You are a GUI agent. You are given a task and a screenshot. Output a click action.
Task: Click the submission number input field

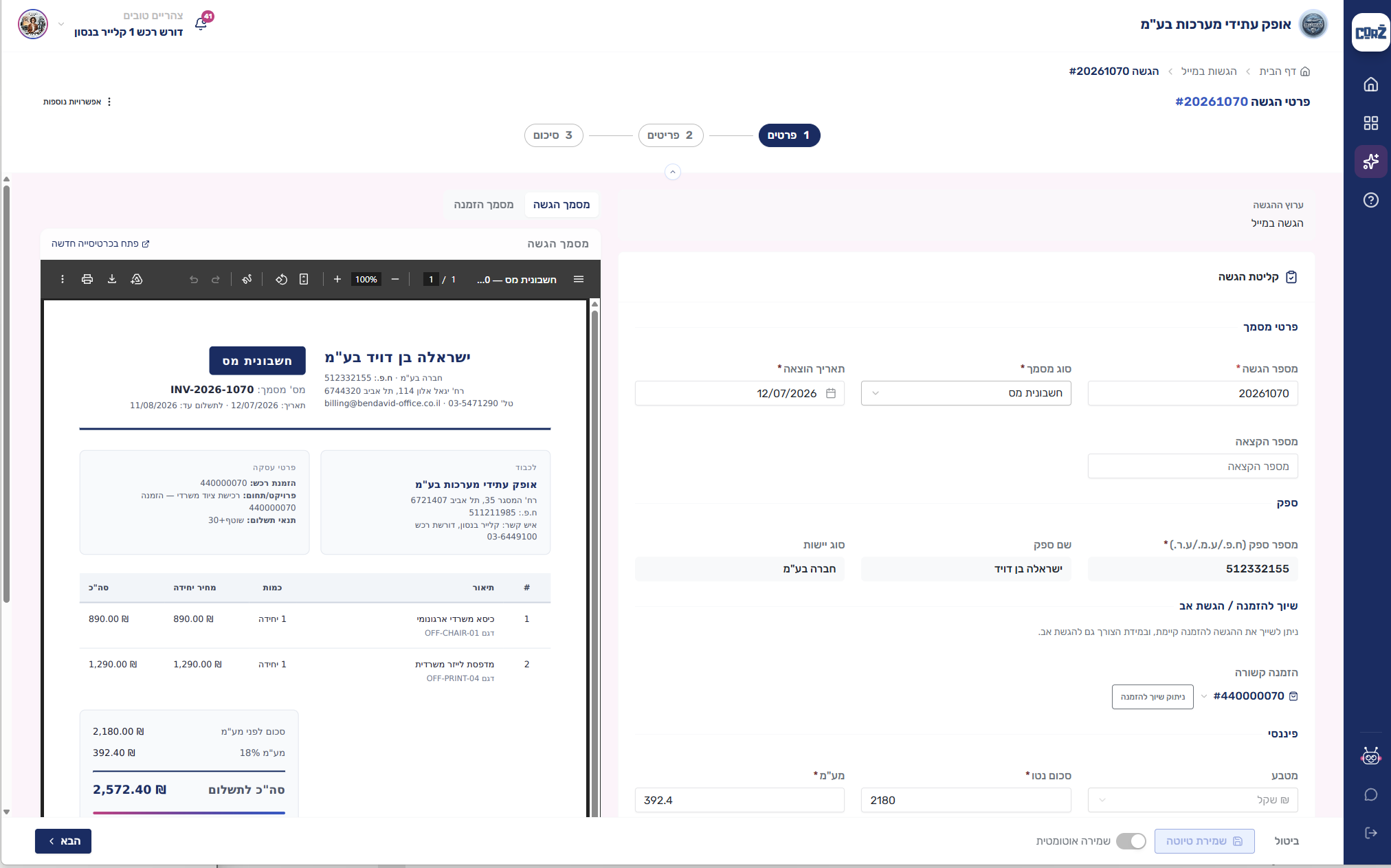click(x=1192, y=393)
